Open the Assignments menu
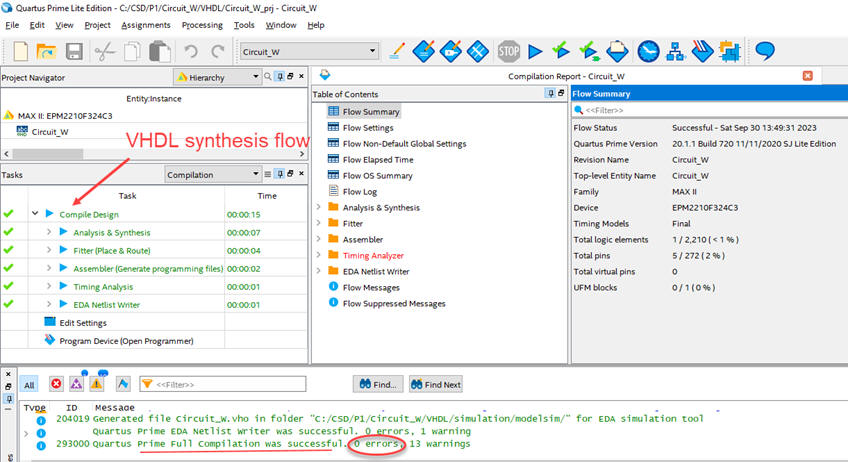This screenshot has height=462, width=848. point(145,25)
